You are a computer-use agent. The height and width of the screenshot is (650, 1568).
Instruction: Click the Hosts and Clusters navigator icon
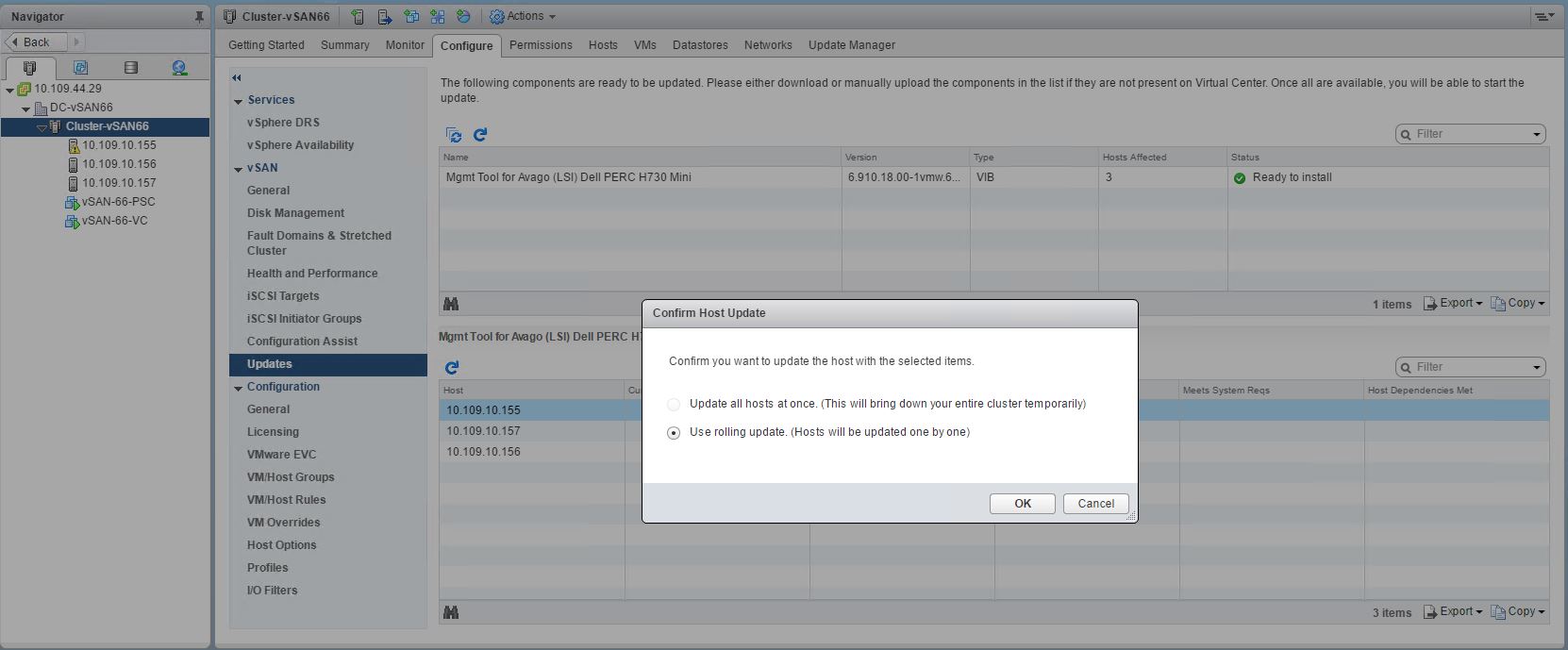click(29, 68)
